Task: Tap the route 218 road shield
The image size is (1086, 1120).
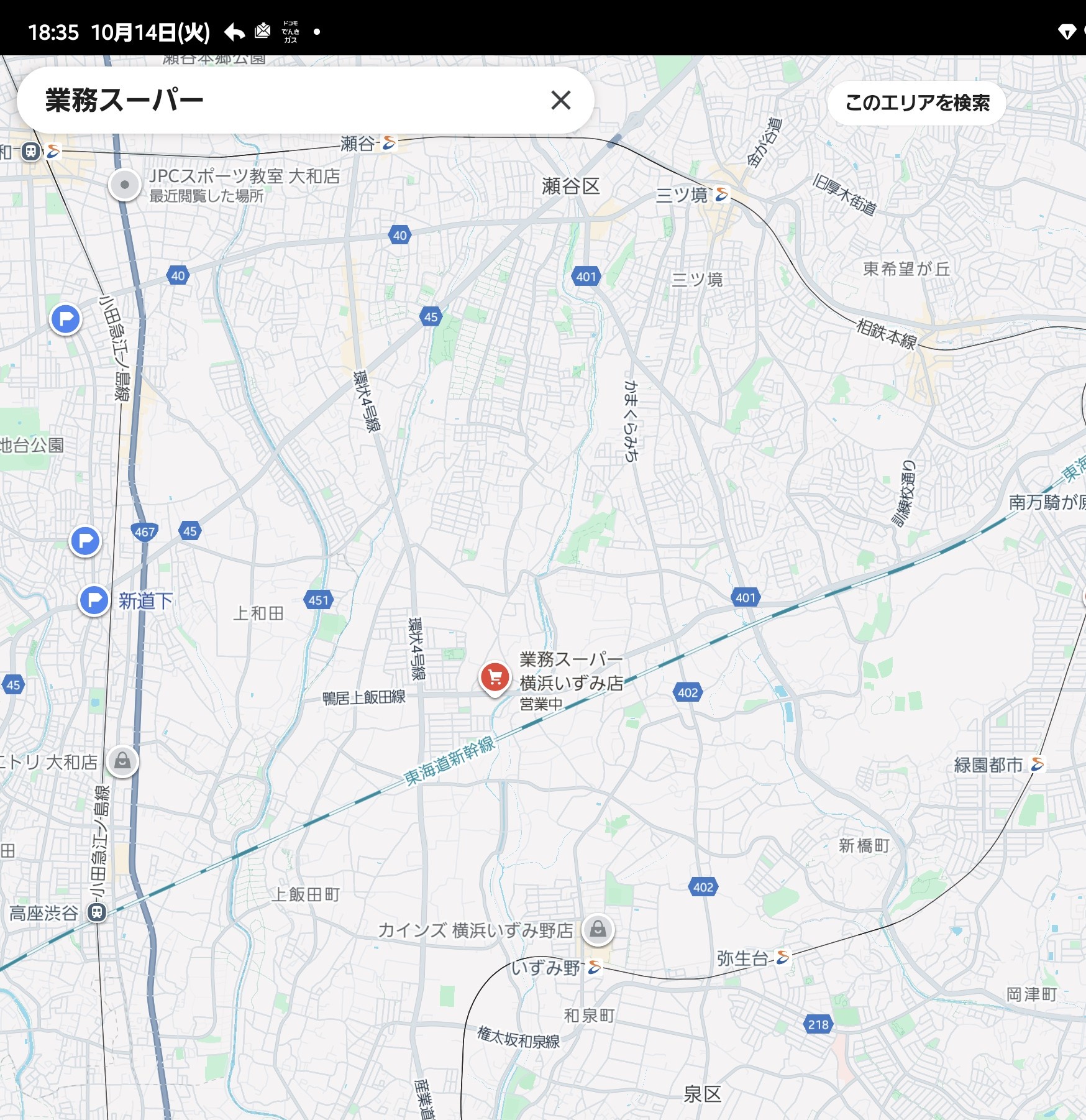Action: point(818,1024)
